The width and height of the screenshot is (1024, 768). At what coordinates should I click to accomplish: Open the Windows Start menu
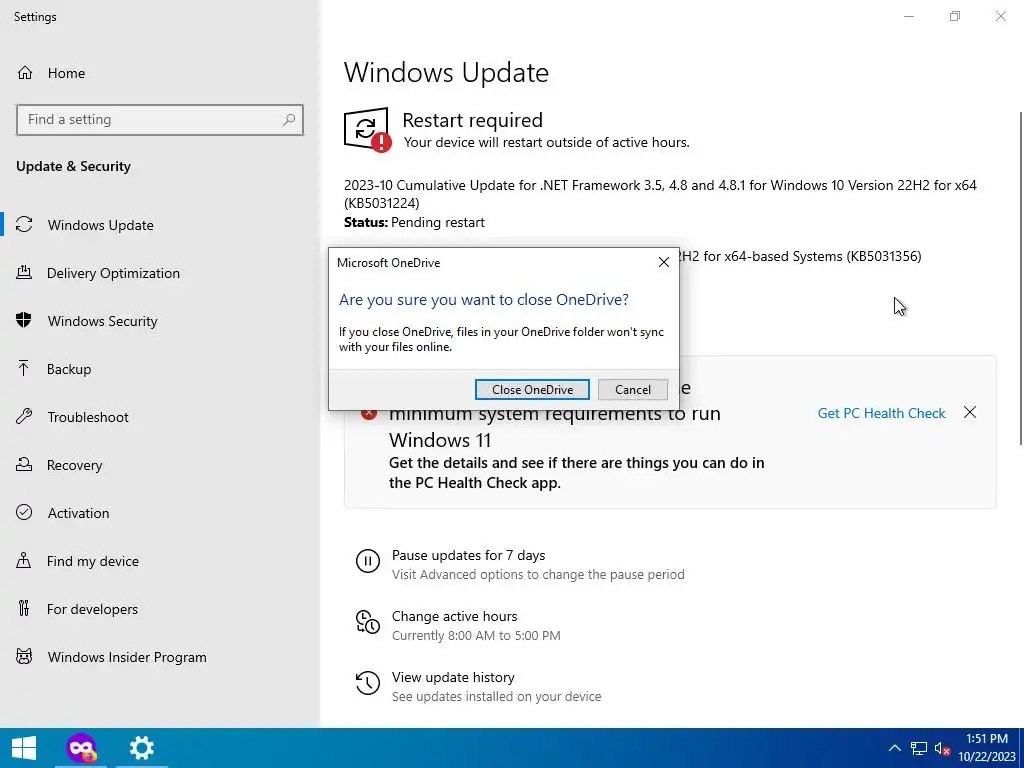point(24,748)
